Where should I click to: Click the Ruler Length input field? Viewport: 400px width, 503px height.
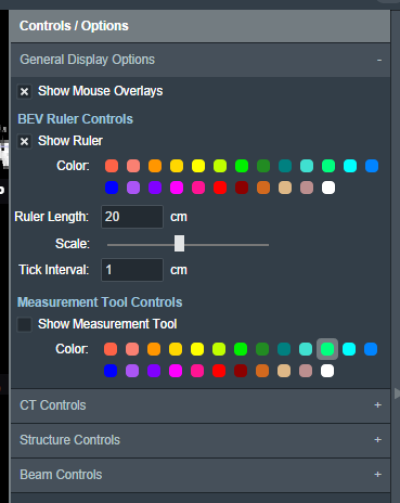(132, 217)
